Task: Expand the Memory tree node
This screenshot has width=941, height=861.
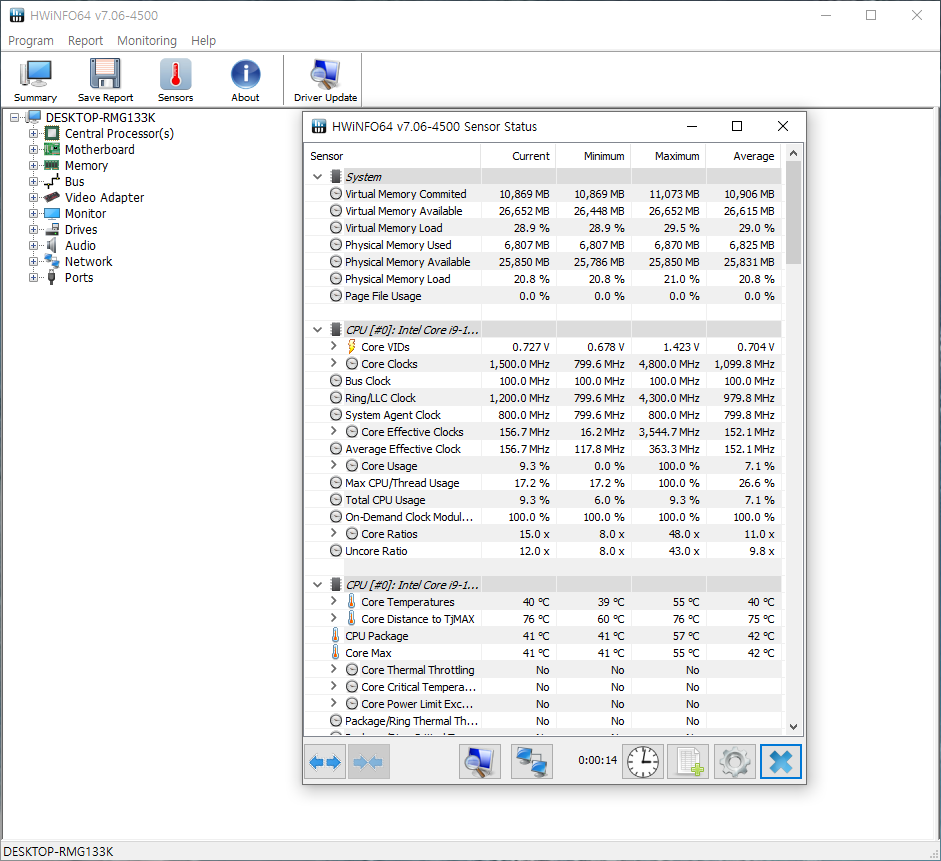Action: 34,166
